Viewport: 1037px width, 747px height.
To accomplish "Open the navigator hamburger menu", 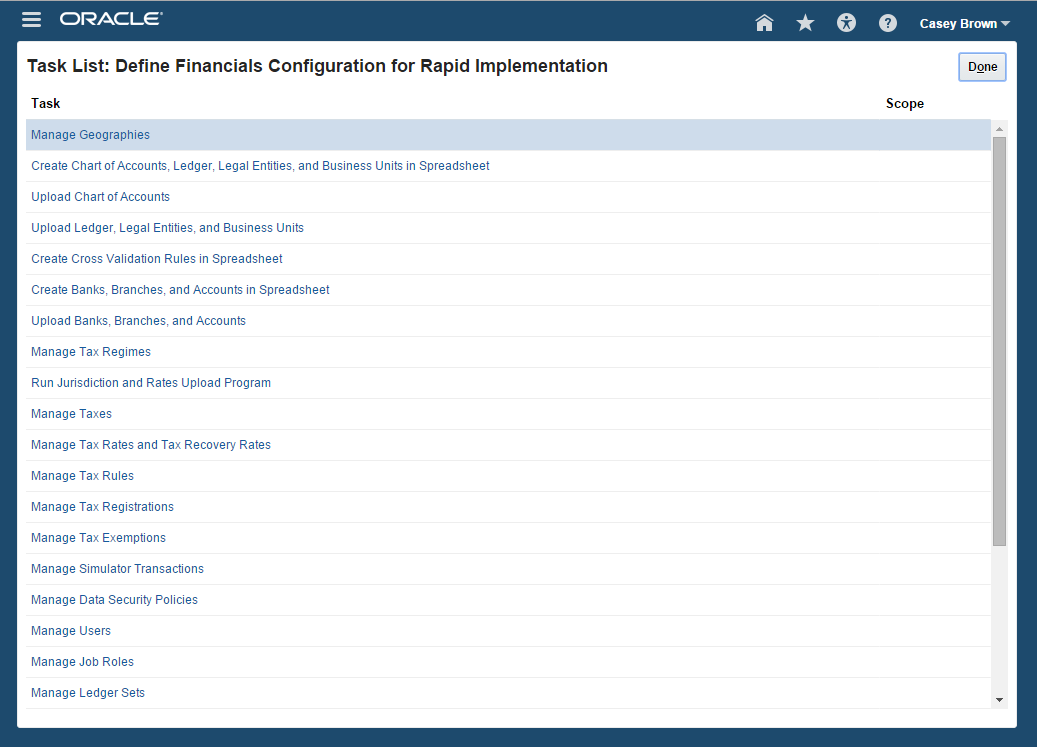I will (x=31, y=20).
